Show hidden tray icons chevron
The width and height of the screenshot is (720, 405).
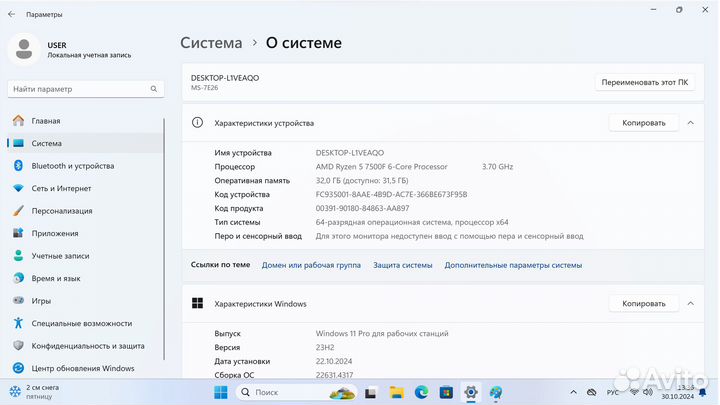click(573, 392)
